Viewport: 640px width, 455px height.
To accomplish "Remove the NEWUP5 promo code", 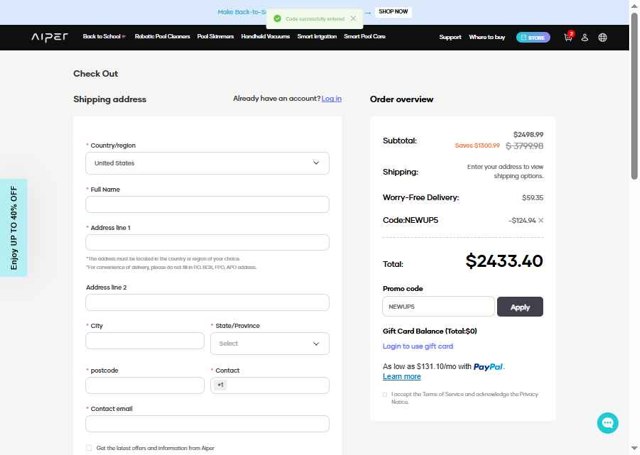I will coord(541,220).
